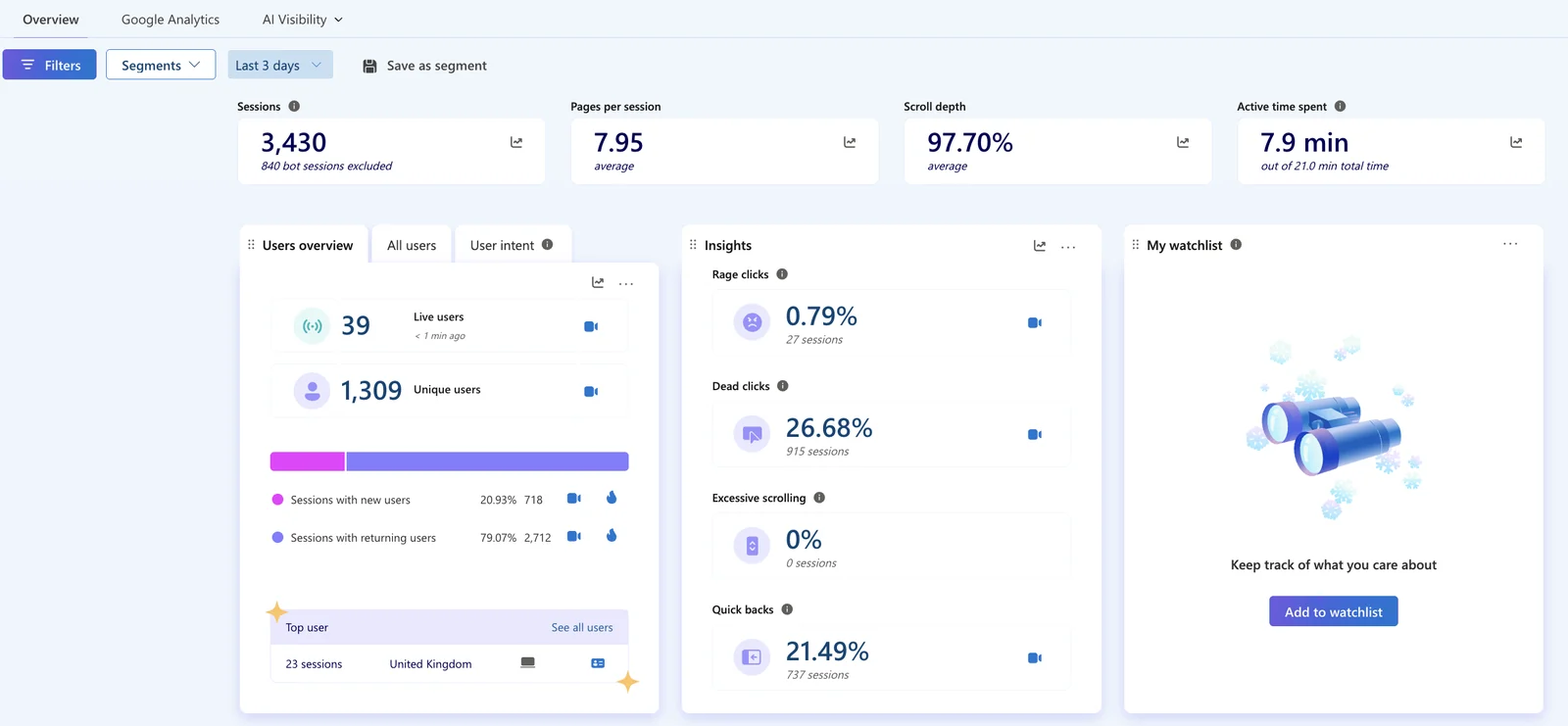The width and height of the screenshot is (1568, 726).
Task: View recordings for sessions with returning users
Action: click(x=574, y=536)
